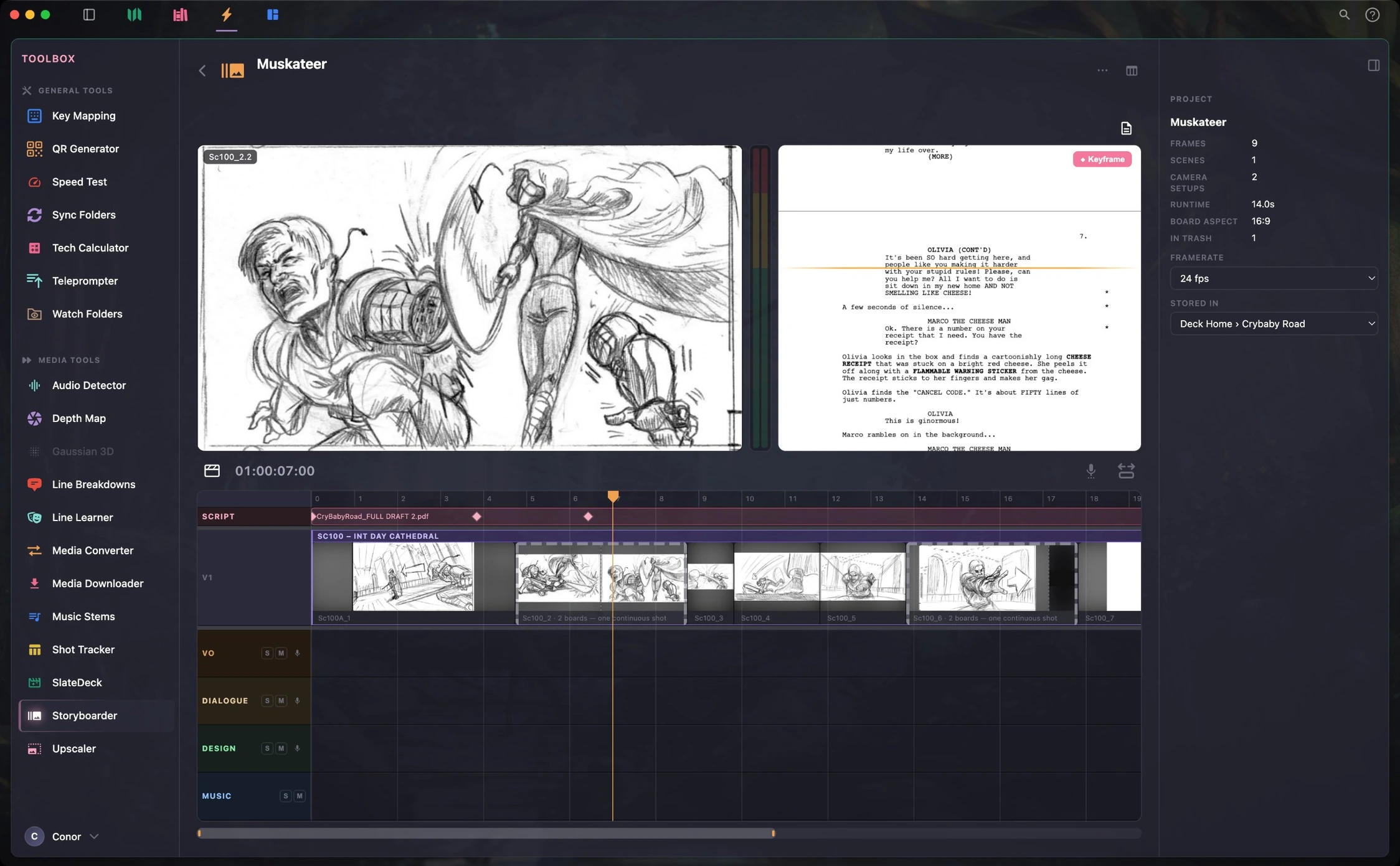Open Music Stems tool
Viewport: 1400px width, 866px height.
point(97,616)
